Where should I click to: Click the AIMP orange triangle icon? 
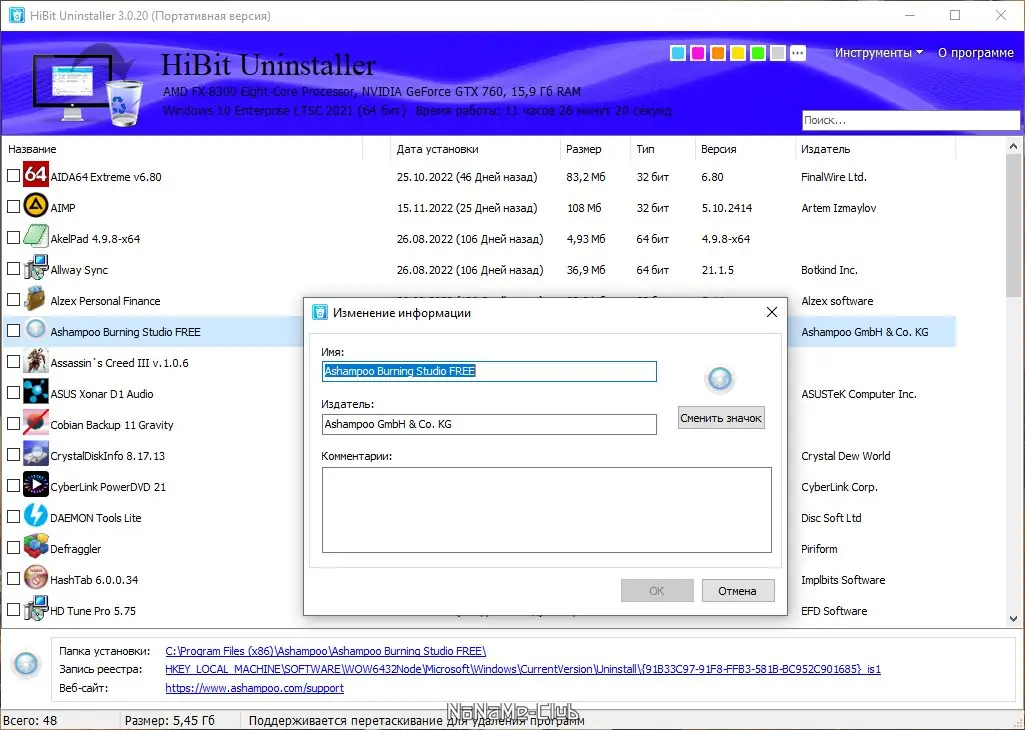coord(35,206)
